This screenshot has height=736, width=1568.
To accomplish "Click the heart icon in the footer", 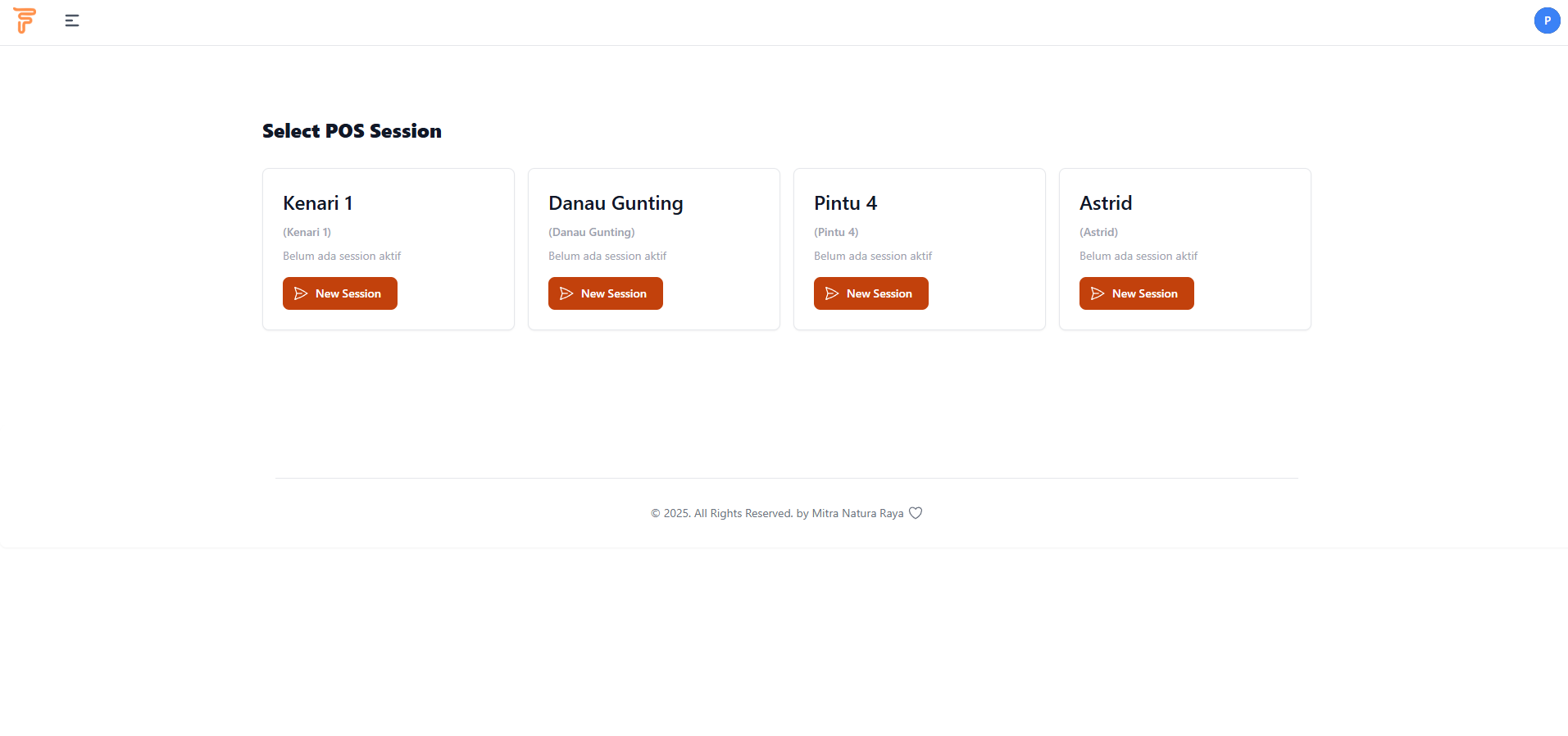I will (916, 513).
